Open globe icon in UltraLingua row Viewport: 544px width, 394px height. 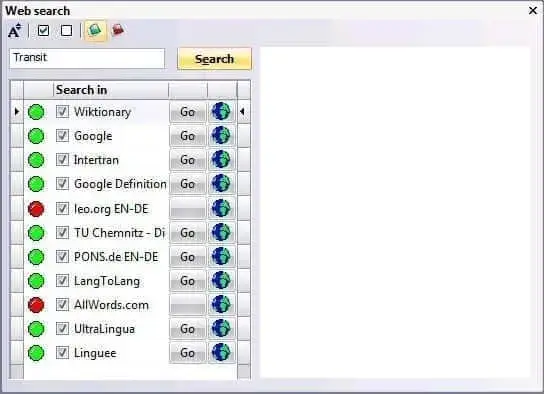221,328
